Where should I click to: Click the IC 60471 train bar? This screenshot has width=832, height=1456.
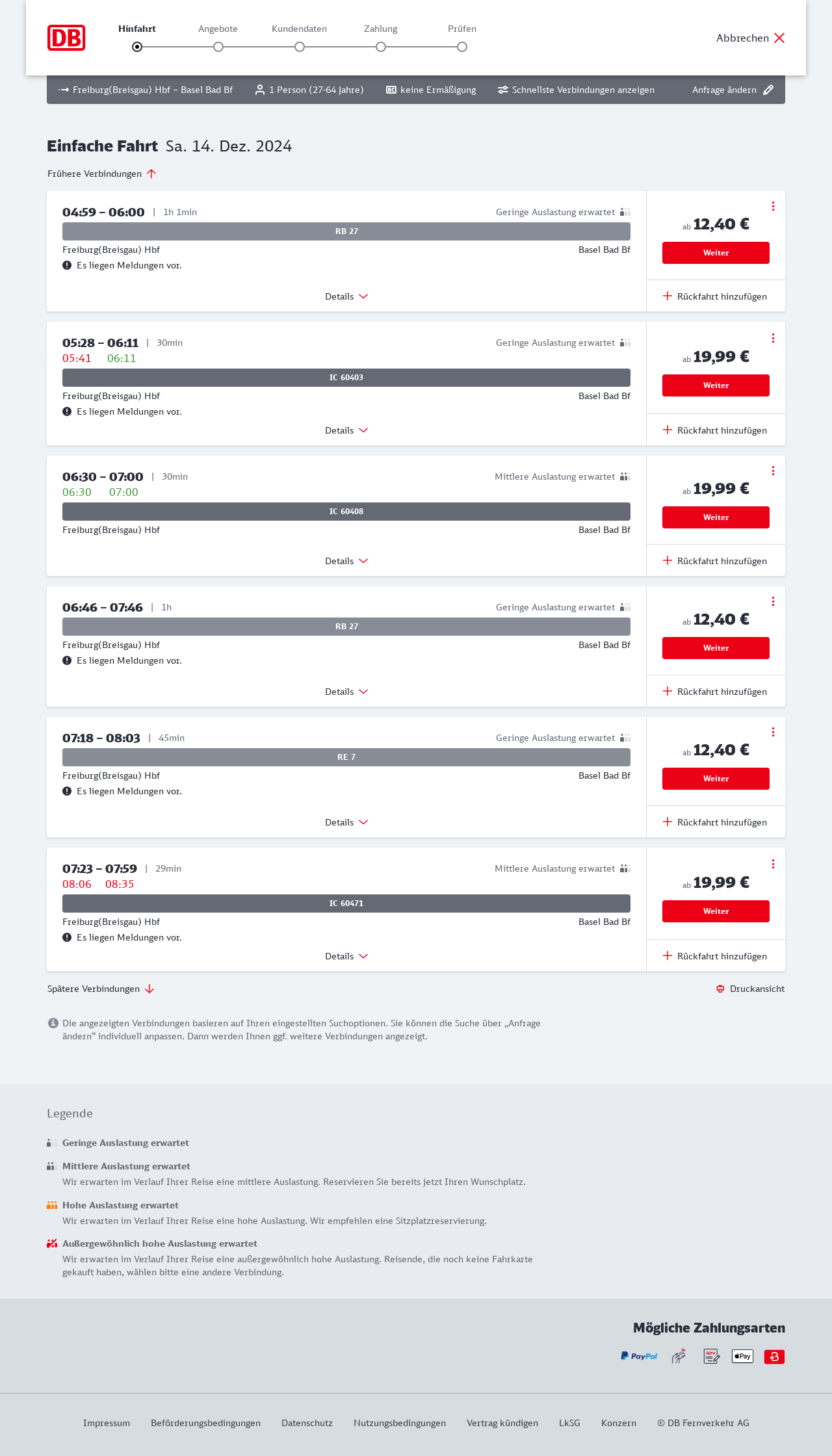(346, 903)
